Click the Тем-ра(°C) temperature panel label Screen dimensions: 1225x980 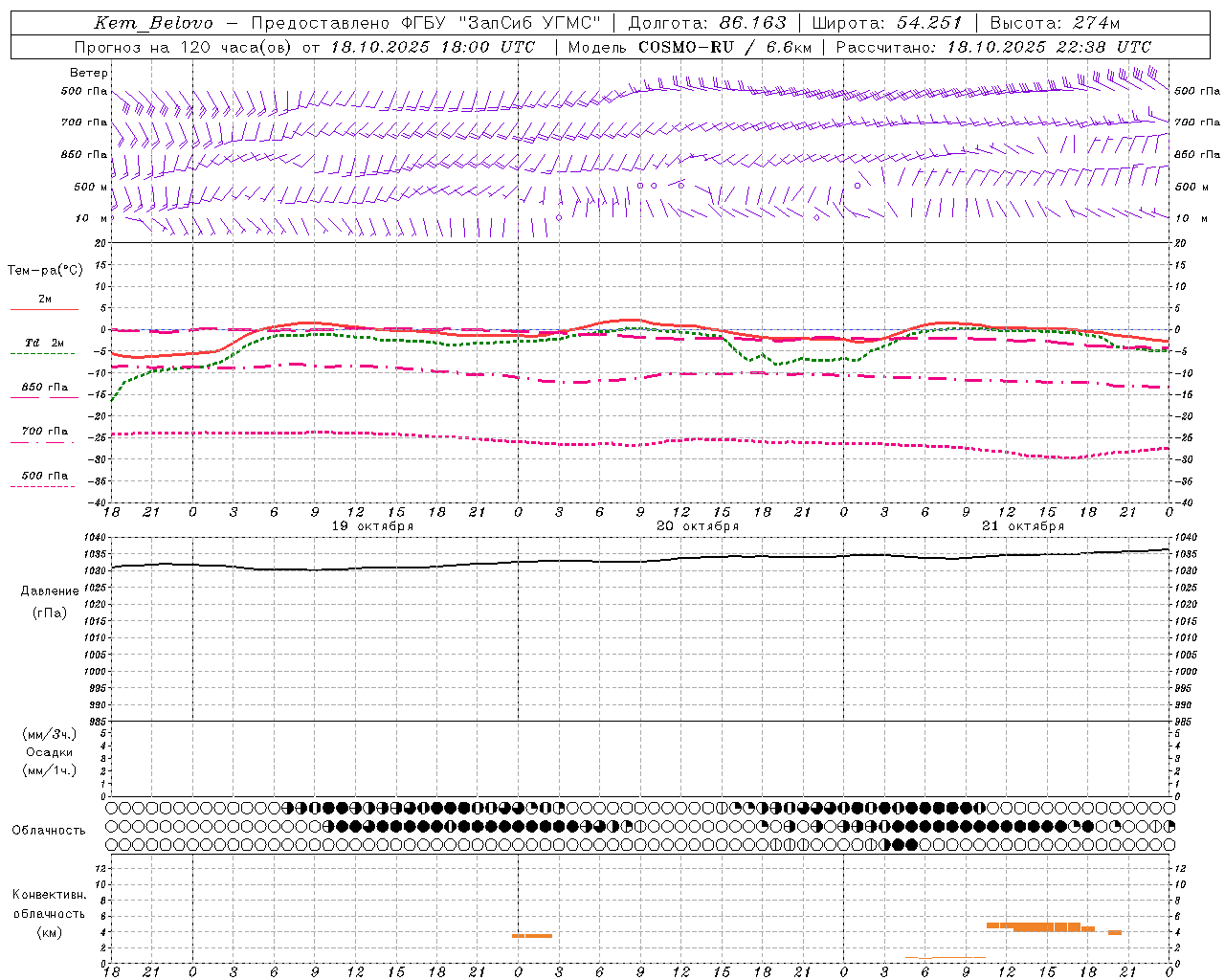coord(45,271)
